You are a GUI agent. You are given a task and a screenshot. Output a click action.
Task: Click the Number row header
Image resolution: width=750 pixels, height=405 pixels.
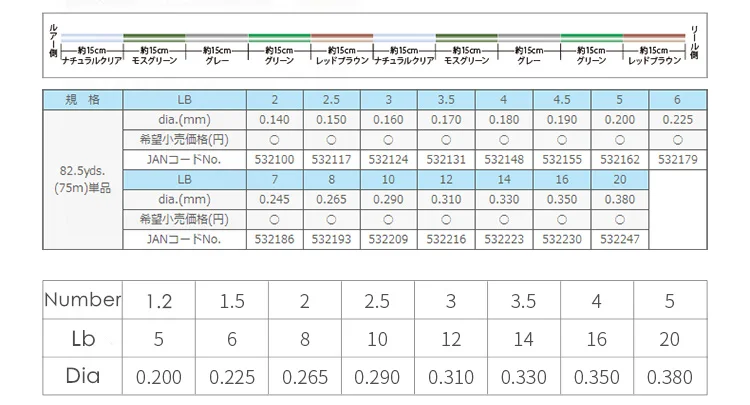[x=83, y=300]
